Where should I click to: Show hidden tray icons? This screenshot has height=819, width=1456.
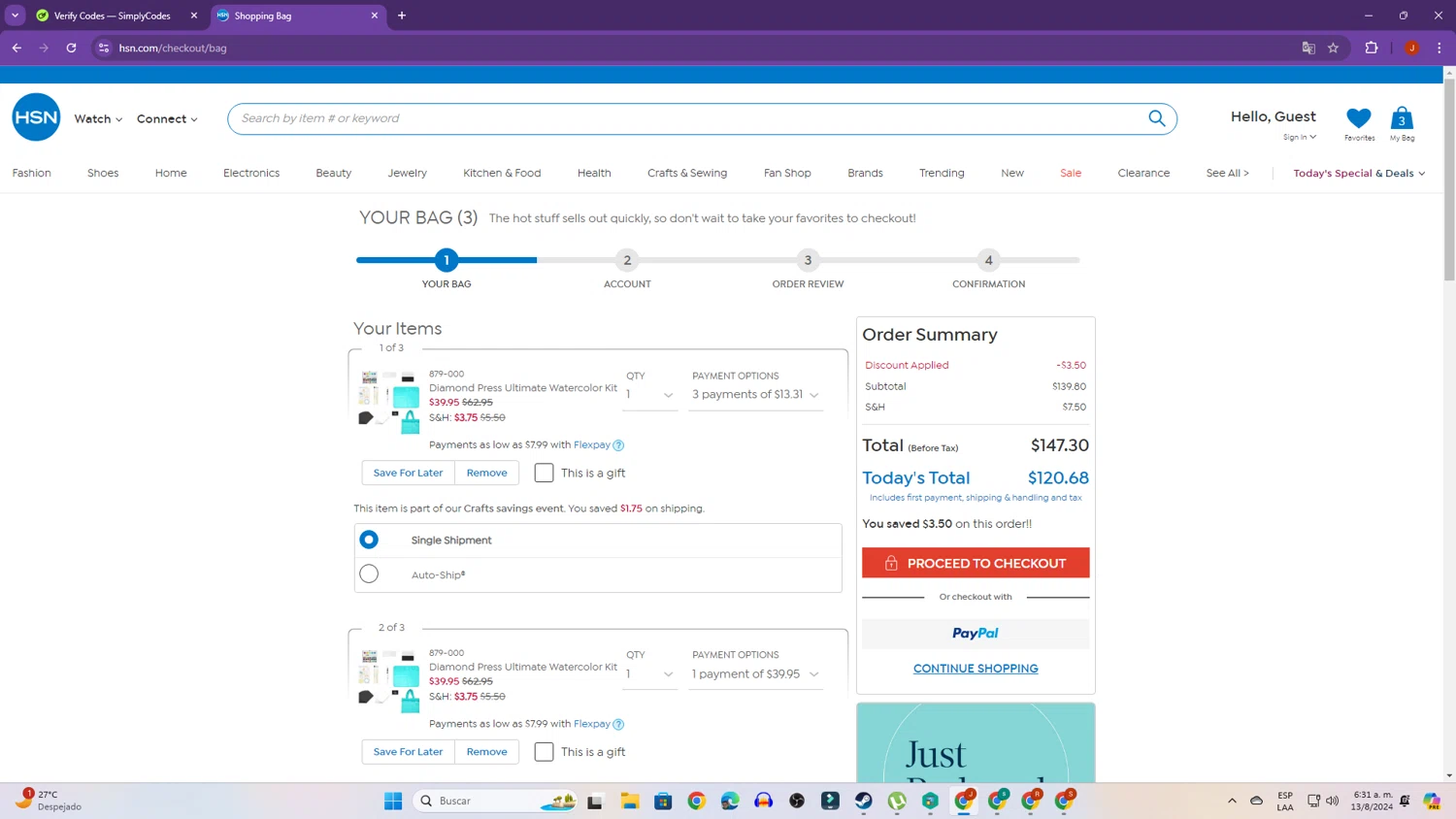pyautogui.click(x=1232, y=801)
